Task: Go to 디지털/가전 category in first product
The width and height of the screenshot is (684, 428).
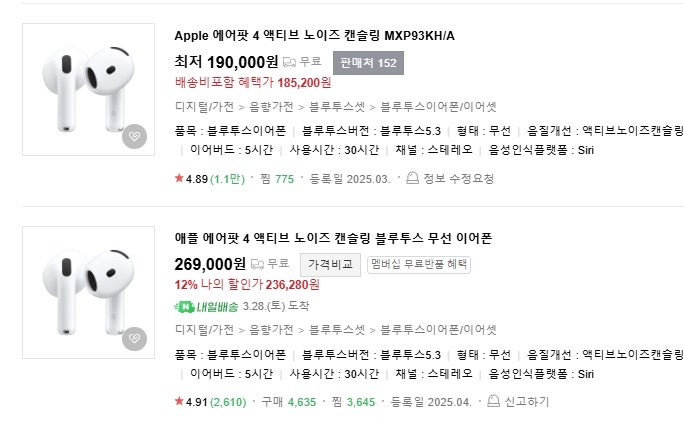Action: pos(204,105)
